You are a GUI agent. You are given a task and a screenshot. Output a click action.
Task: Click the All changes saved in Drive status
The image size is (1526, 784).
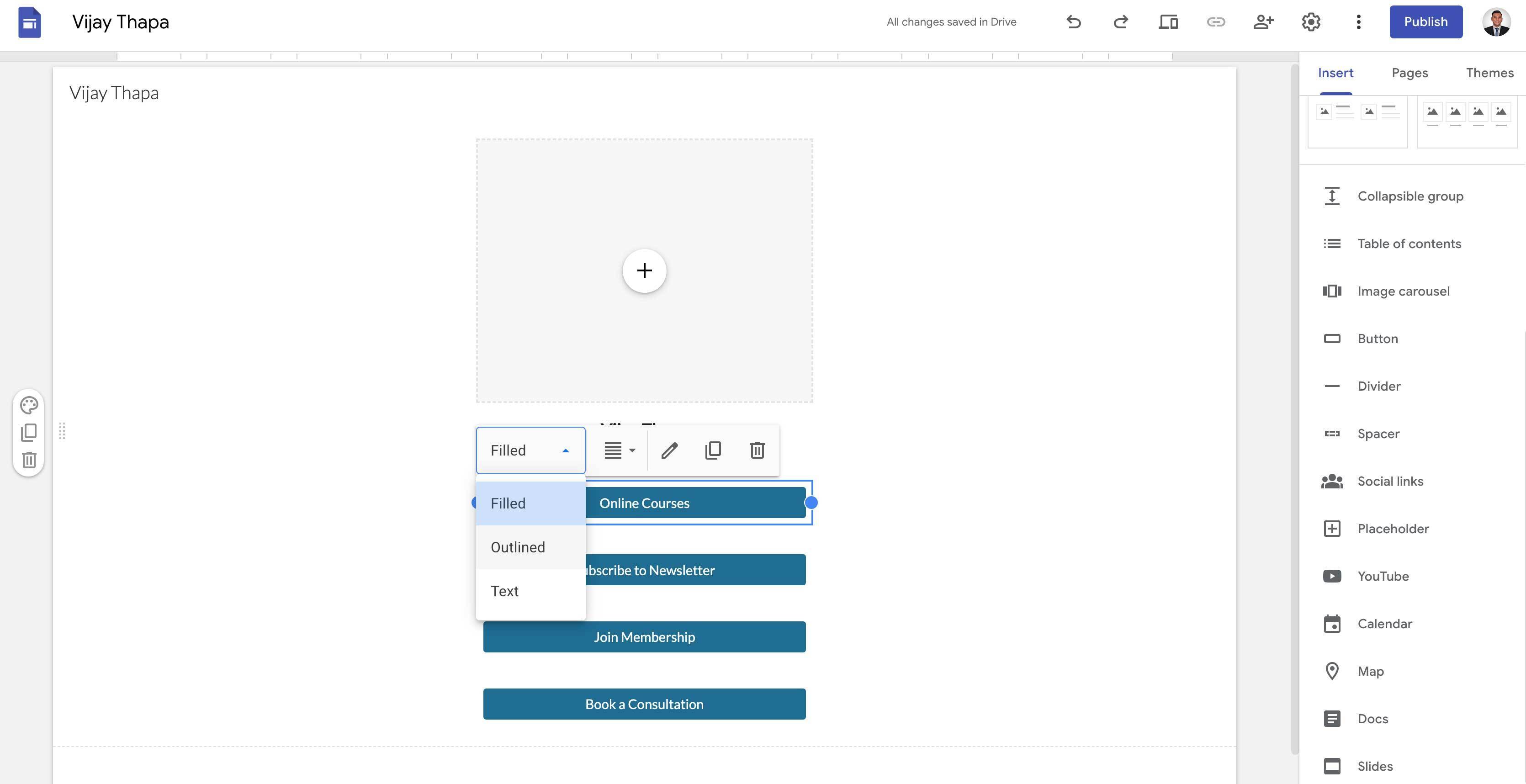pyautogui.click(x=951, y=22)
